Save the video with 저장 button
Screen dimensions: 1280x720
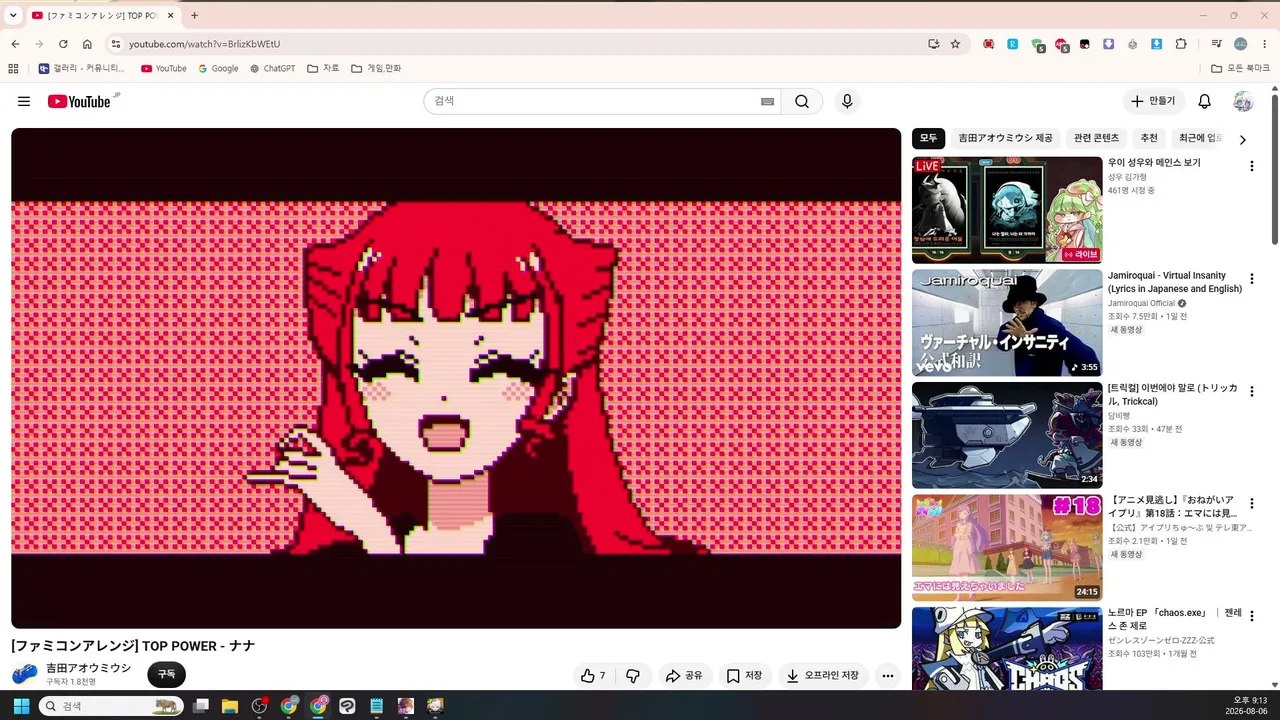click(745, 676)
